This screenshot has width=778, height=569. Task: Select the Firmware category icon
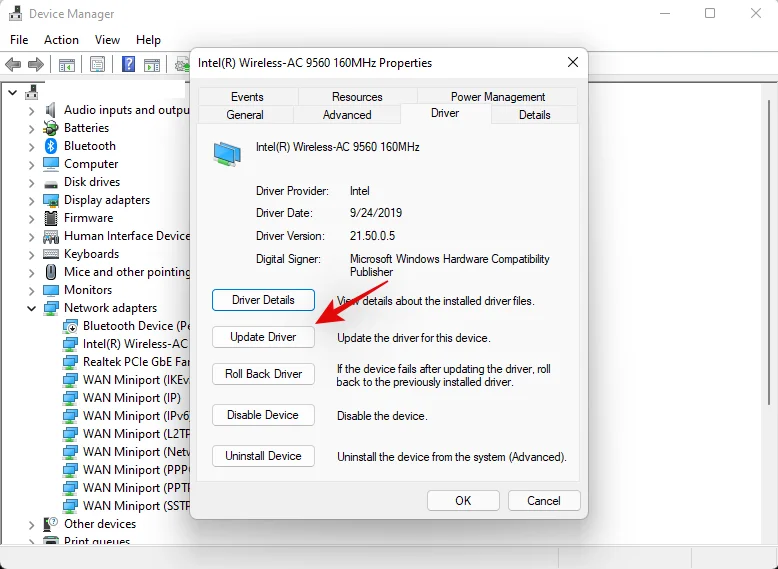pos(51,218)
